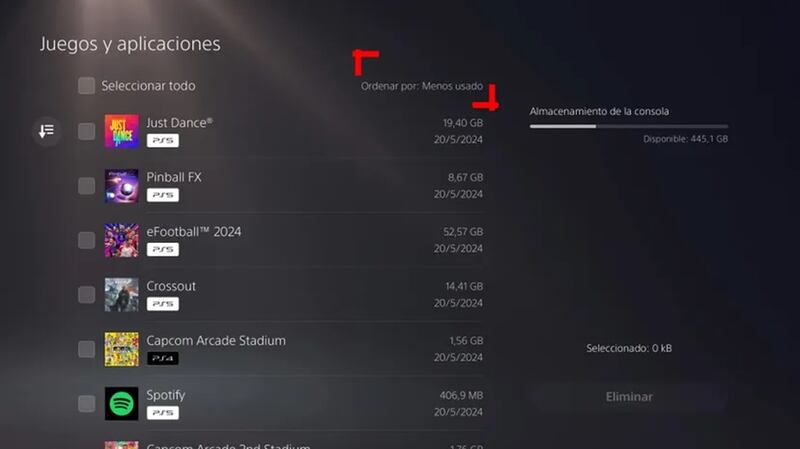Click the PS4 badge under Capcom Arcade Stadium
Screen dimensions: 800x449
tap(162, 358)
